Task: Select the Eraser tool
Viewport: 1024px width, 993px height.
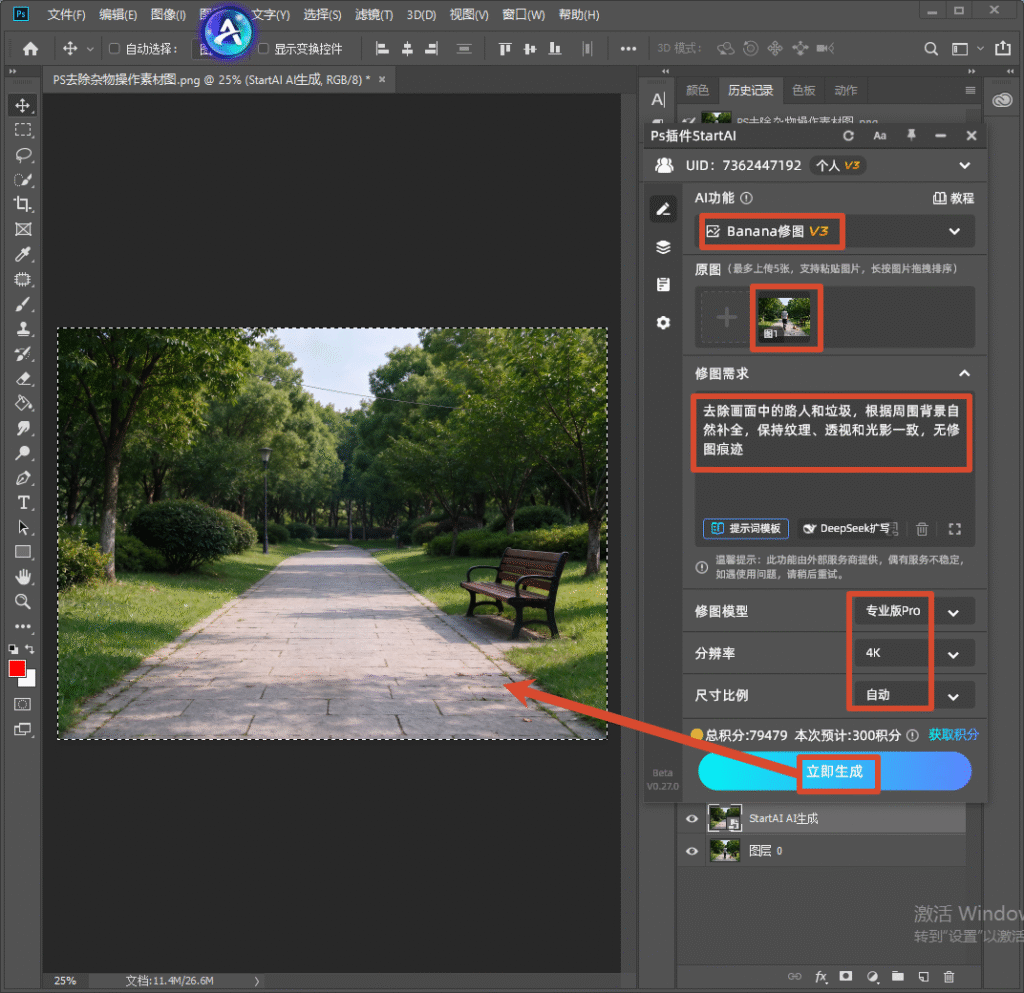Action: (x=23, y=379)
